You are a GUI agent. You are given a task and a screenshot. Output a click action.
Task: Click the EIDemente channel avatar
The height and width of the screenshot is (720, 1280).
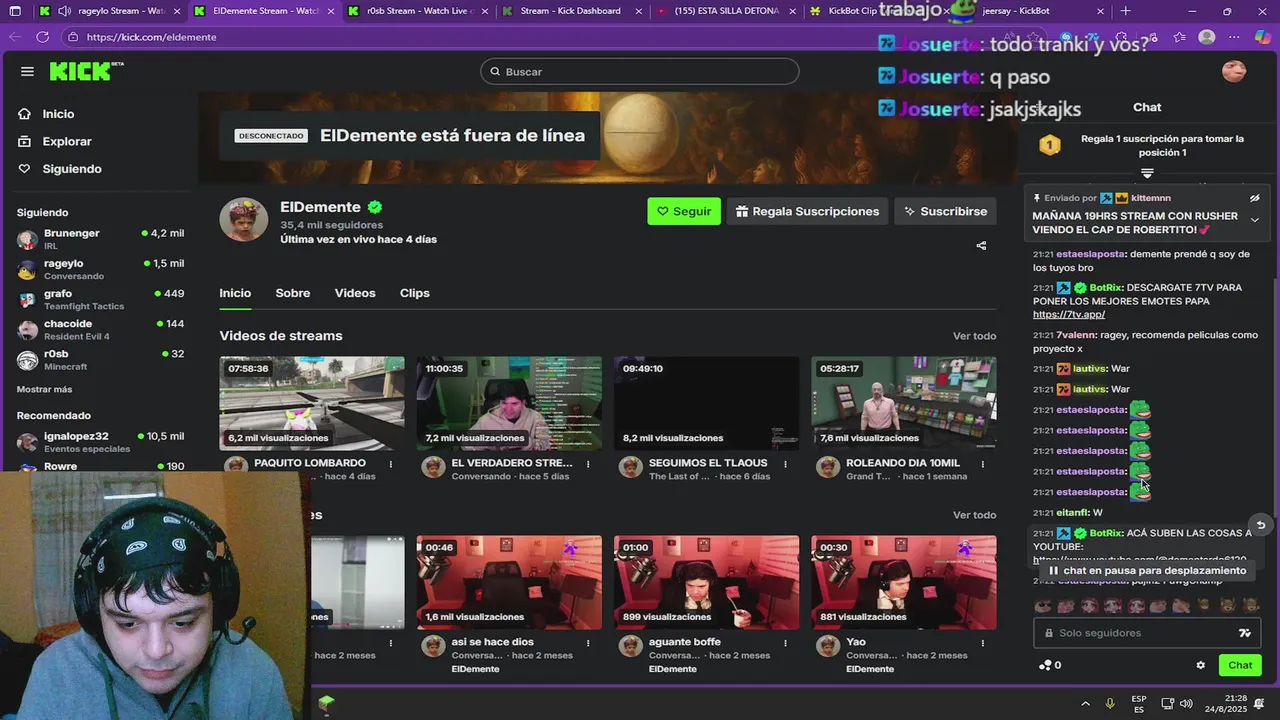pyautogui.click(x=244, y=220)
